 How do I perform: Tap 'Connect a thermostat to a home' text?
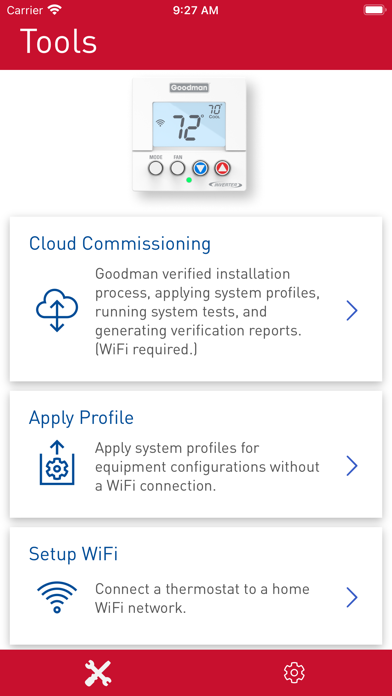click(x=202, y=598)
